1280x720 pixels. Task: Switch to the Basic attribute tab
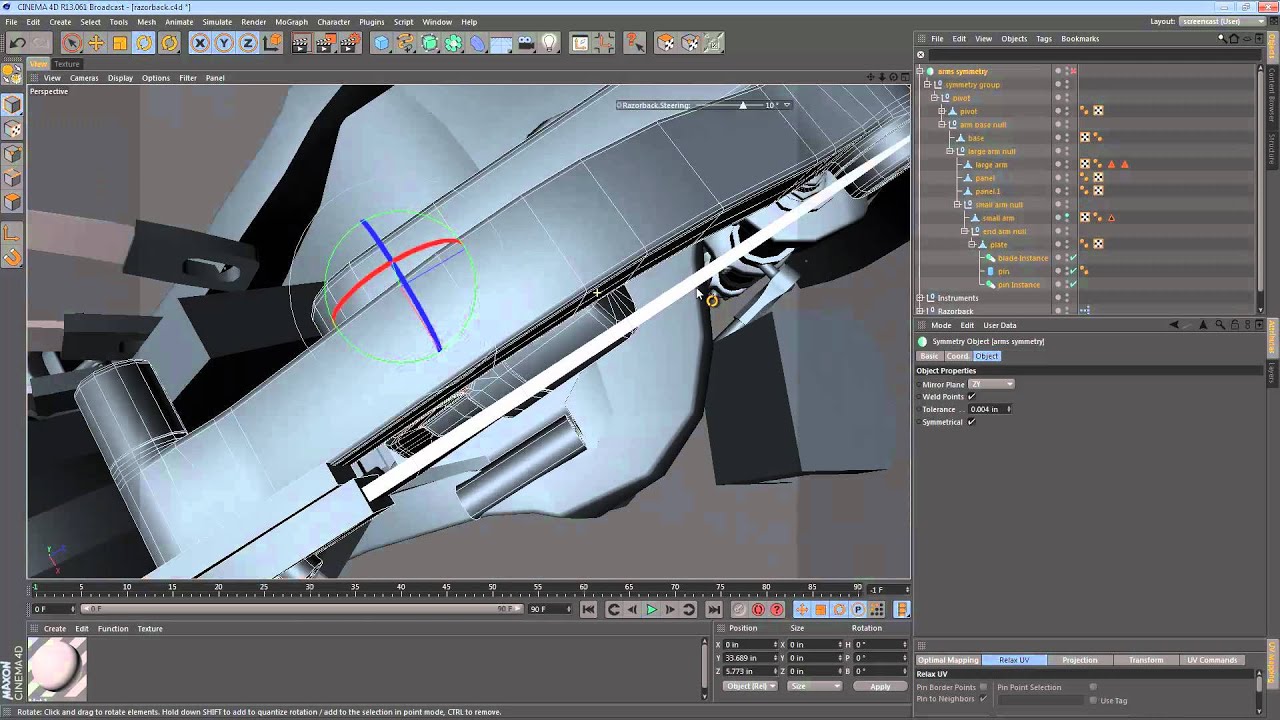[x=930, y=356]
